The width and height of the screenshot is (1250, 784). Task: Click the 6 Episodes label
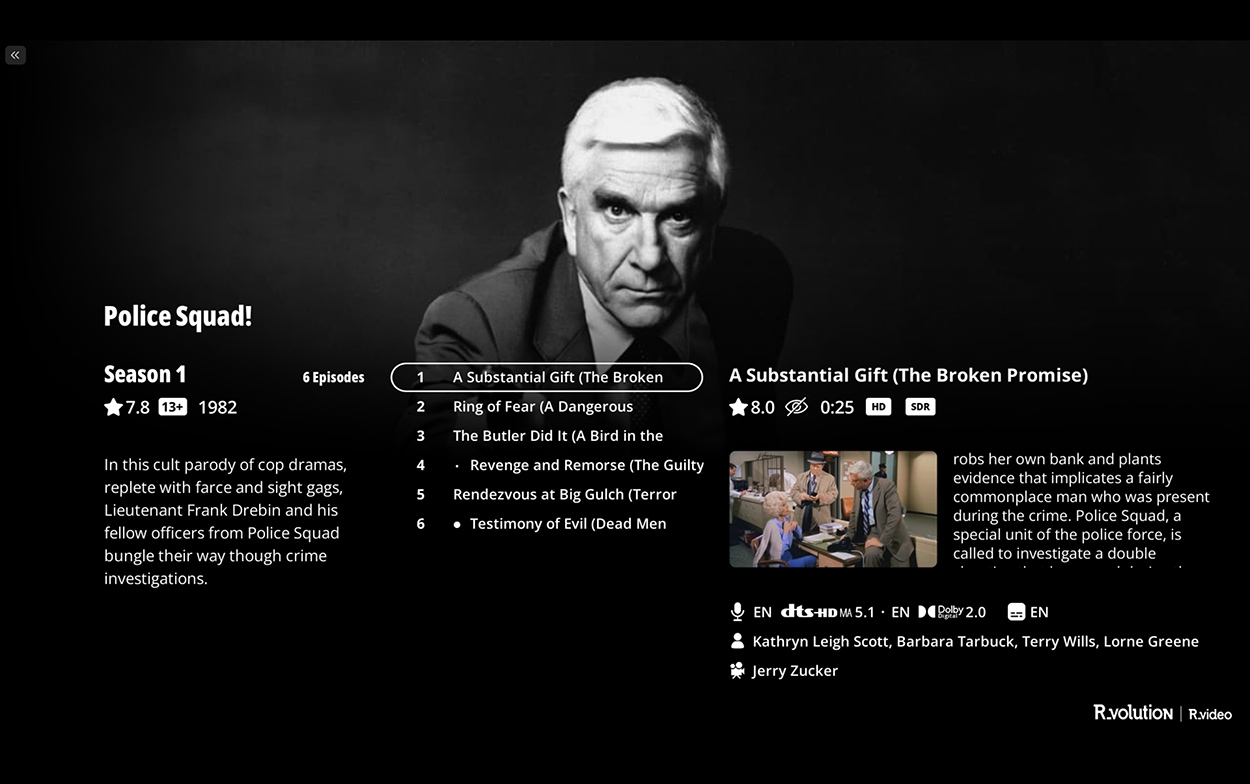[333, 378]
